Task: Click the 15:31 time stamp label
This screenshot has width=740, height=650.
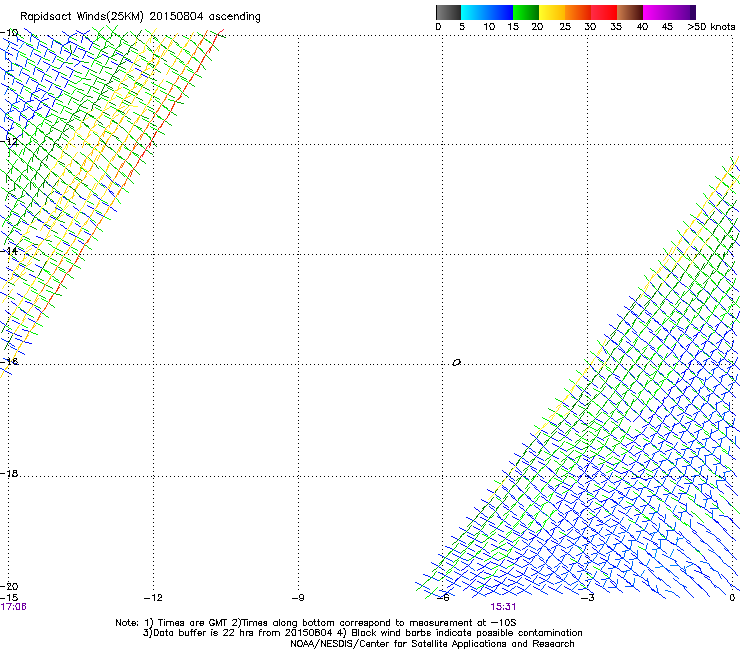Action: [x=503, y=607]
